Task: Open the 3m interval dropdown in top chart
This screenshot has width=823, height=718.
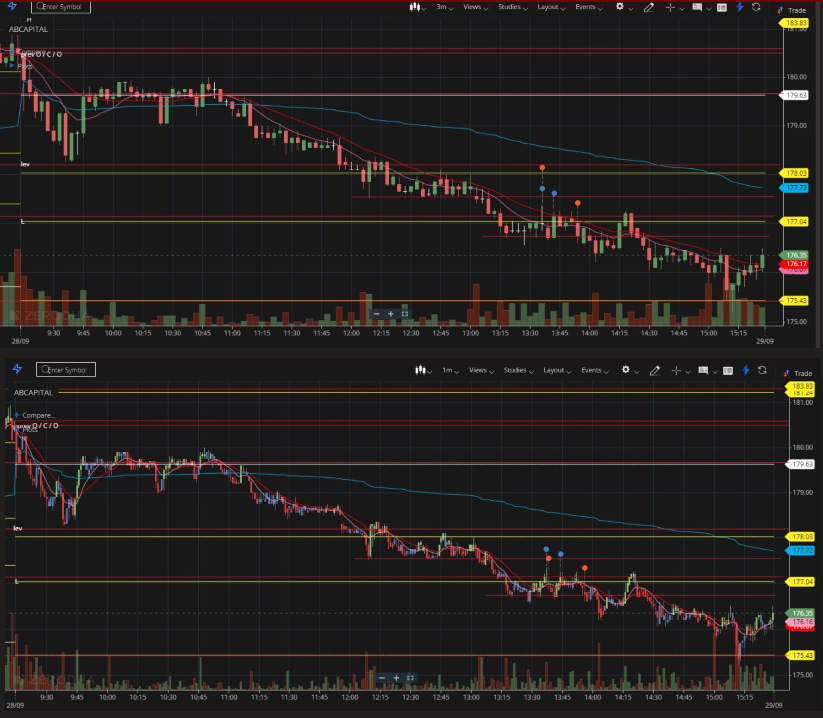Action: [x=445, y=7]
